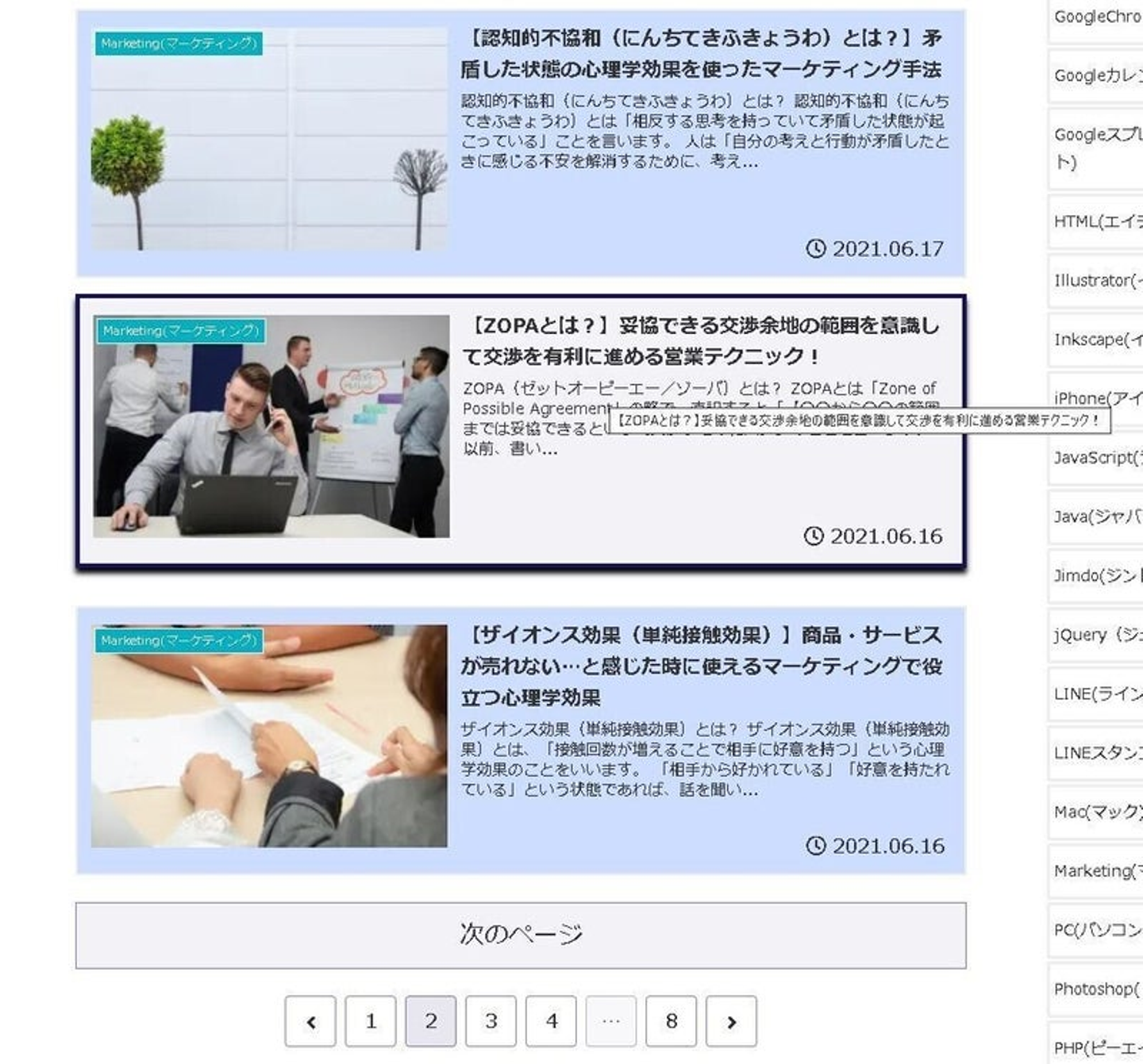Viewport: 1143px width, 1064px height.
Task: Open iPhone category in sidebar
Action: point(1095,398)
